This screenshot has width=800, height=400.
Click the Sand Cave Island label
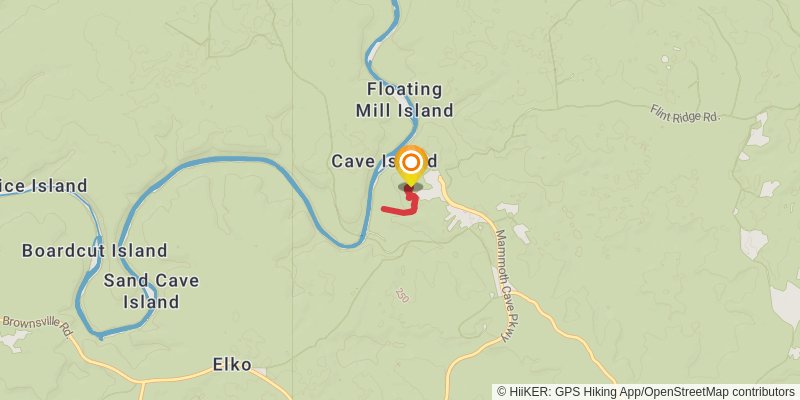151,291
